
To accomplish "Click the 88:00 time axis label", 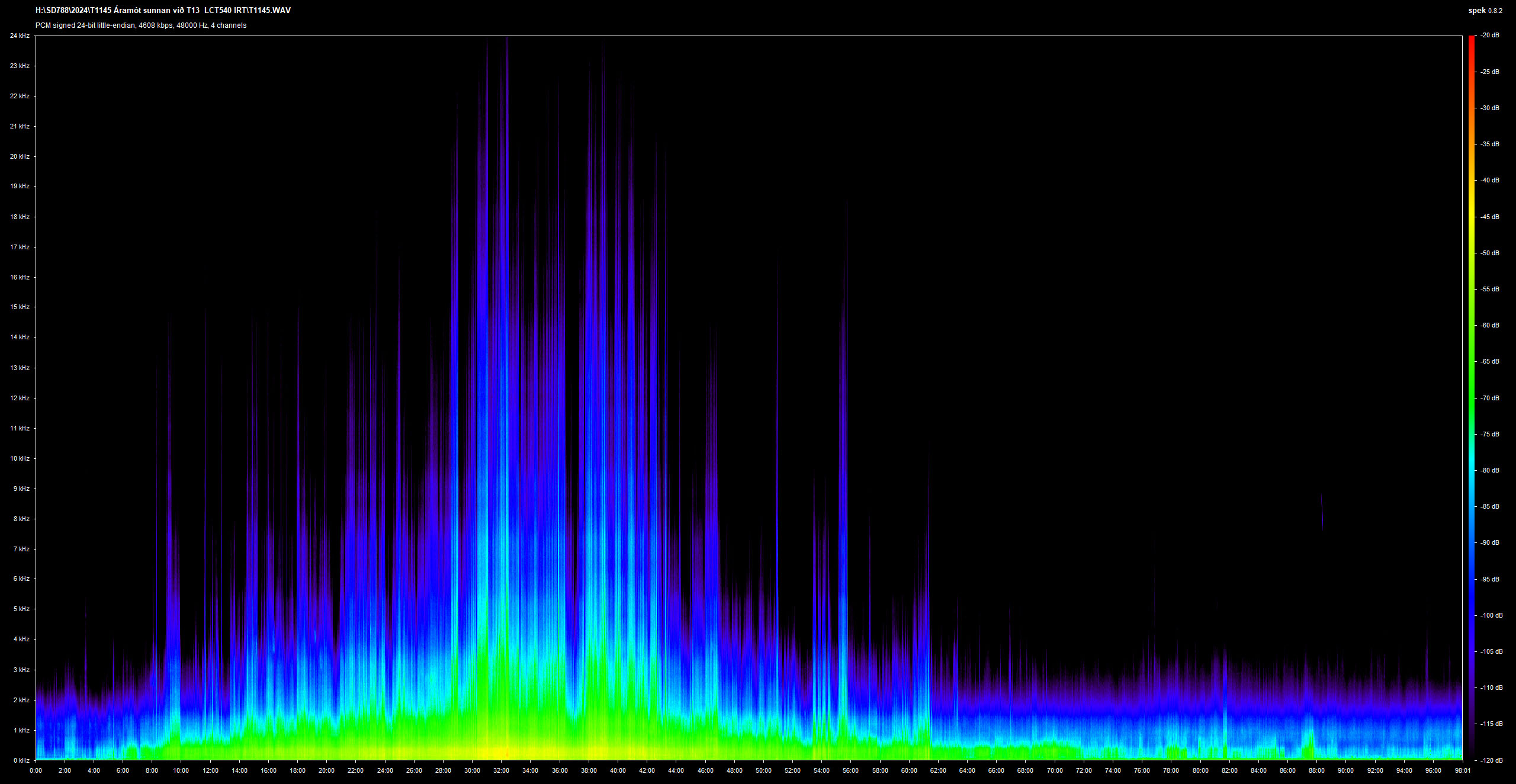I will [x=1316, y=770].
